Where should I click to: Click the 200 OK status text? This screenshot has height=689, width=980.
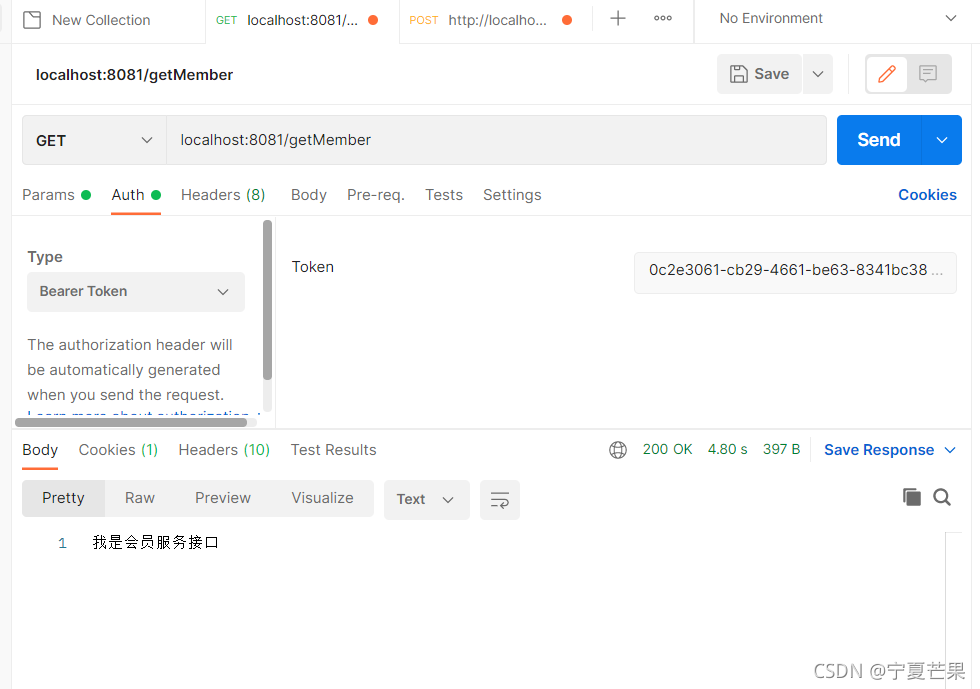[668, 450]
